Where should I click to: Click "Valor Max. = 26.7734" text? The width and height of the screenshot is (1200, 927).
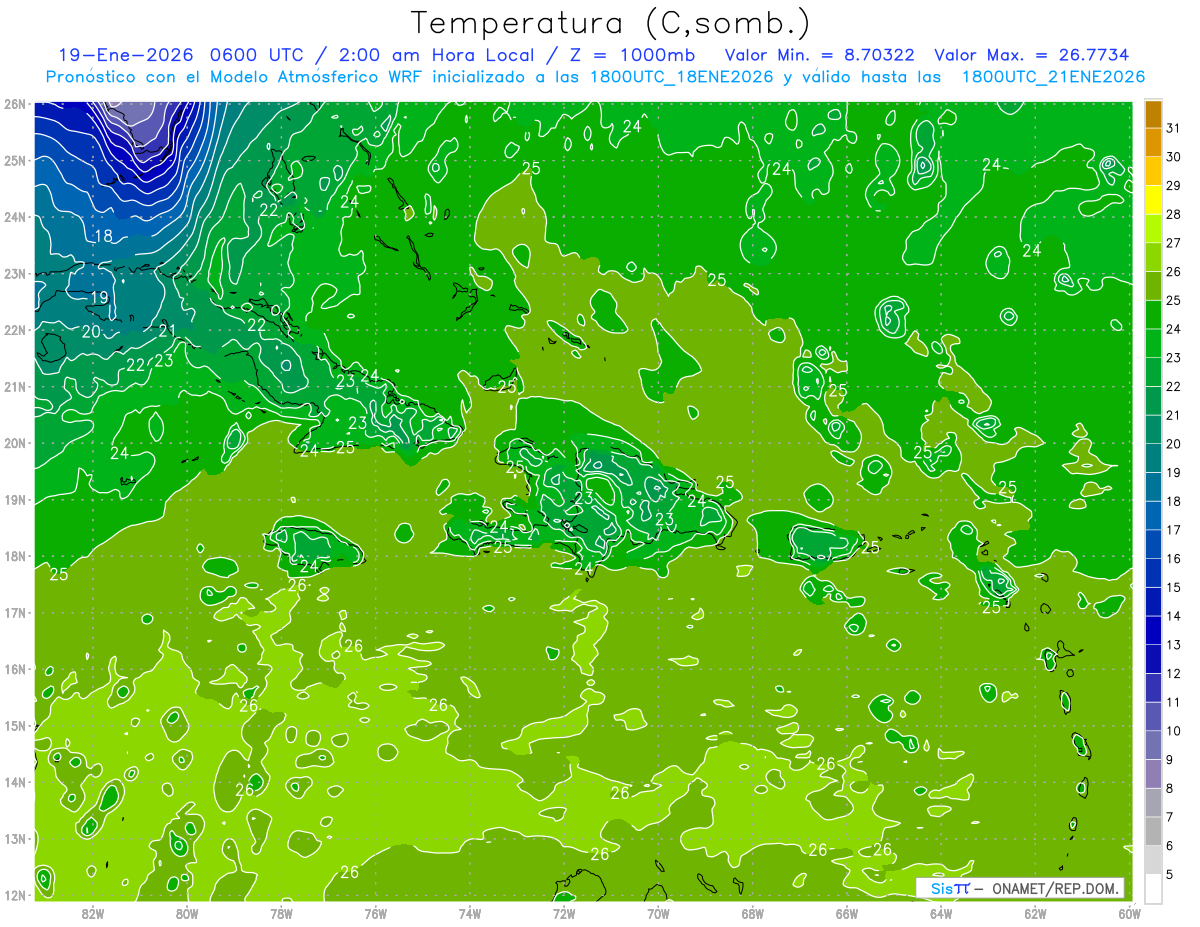pyautogui.click(x=1031, y=55)
